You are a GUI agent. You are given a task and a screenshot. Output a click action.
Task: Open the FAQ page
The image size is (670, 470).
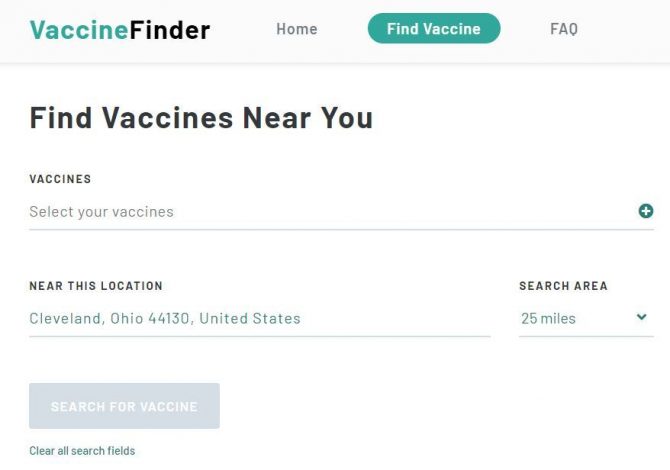[564, 29]
